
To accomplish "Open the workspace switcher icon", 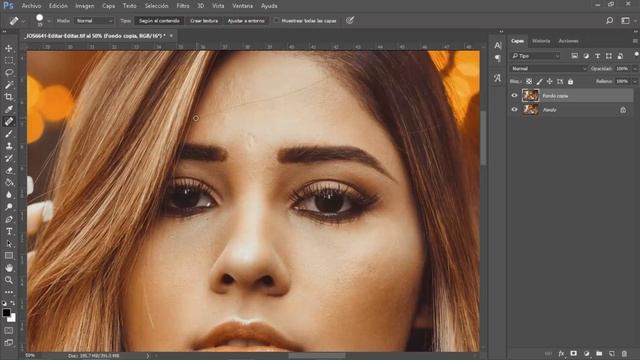I will point(625,20).
